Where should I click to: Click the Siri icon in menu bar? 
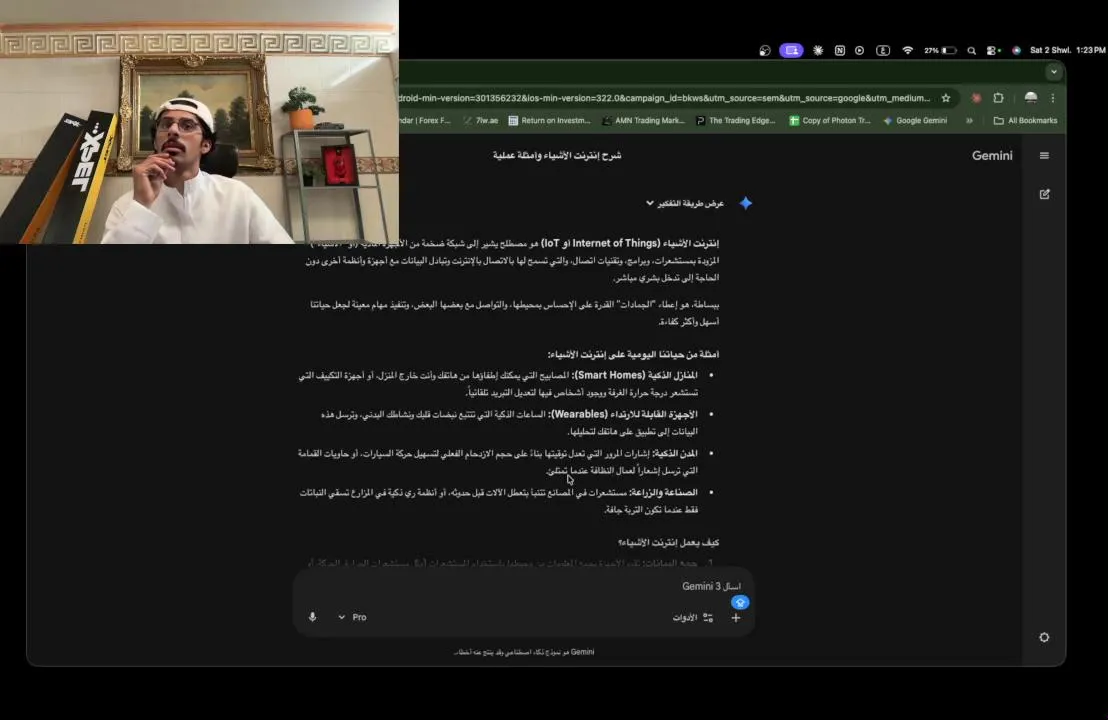point(1016,50)
